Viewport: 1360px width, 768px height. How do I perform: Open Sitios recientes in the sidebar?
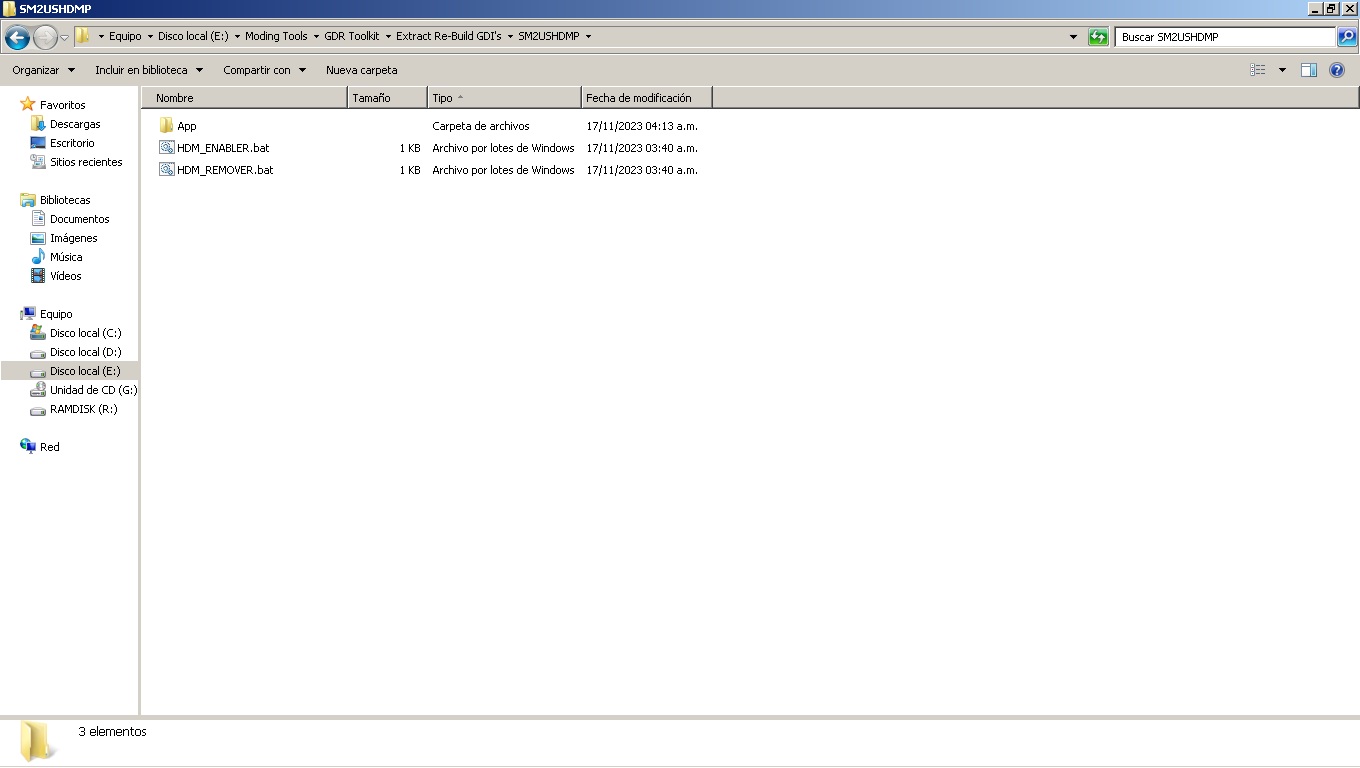(86, 162)
